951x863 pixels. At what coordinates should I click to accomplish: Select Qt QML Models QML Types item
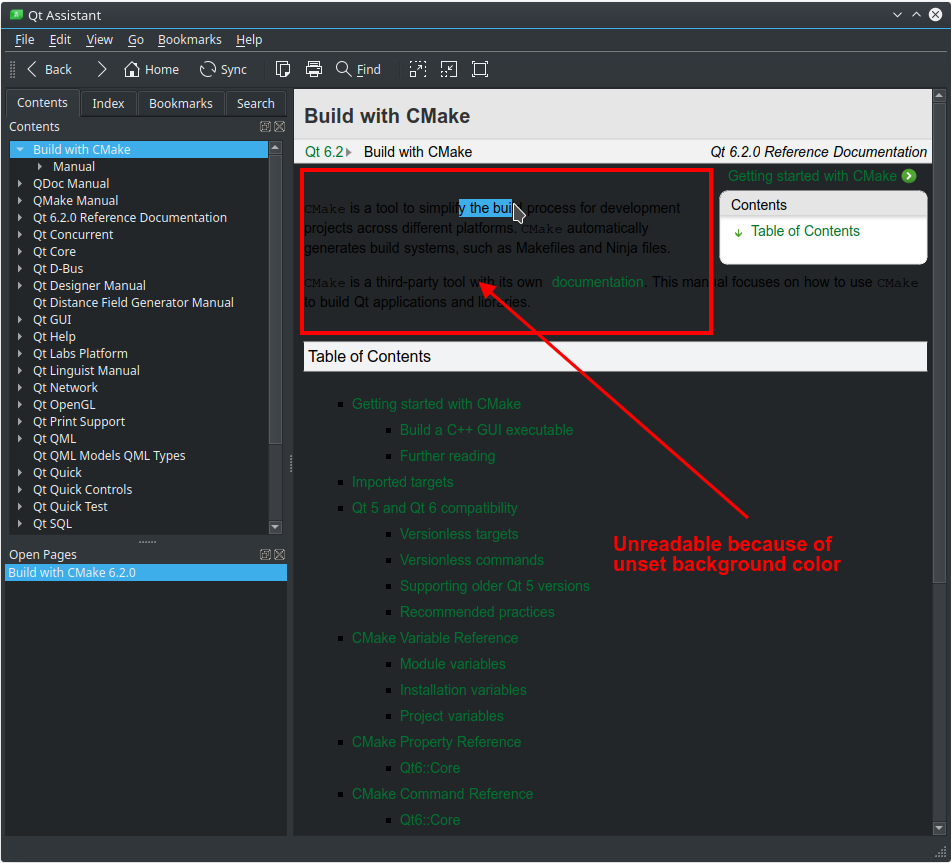tap(109, 455)
